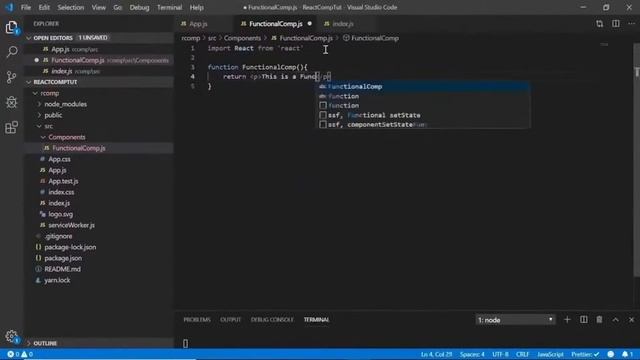Image resolution: width=640 pixels, height=360 pixels.
Task: Open the Extensions view
Action: coord(11,127)
